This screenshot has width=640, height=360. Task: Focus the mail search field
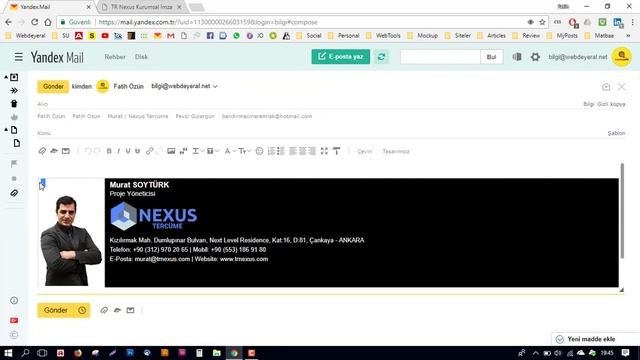point(440,57)
